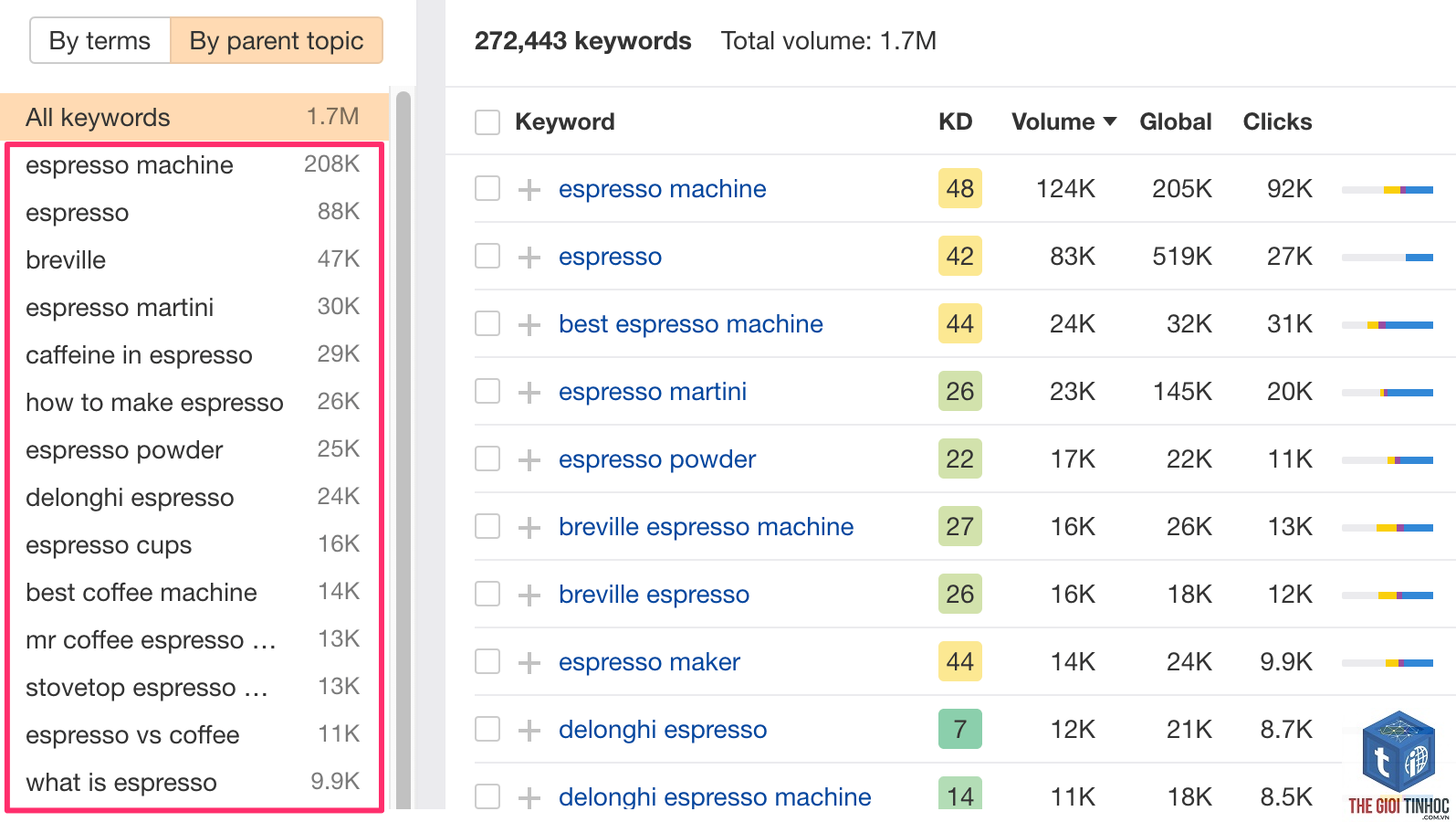Click volume cell 124K for espresso machine
The image size is (1456, 822).
point(1065,189)
